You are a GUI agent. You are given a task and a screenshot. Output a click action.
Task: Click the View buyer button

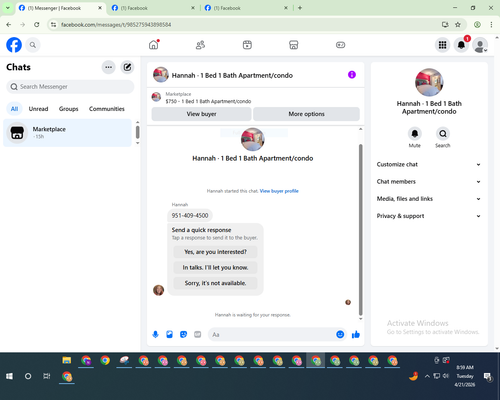(x=201, y=114)
